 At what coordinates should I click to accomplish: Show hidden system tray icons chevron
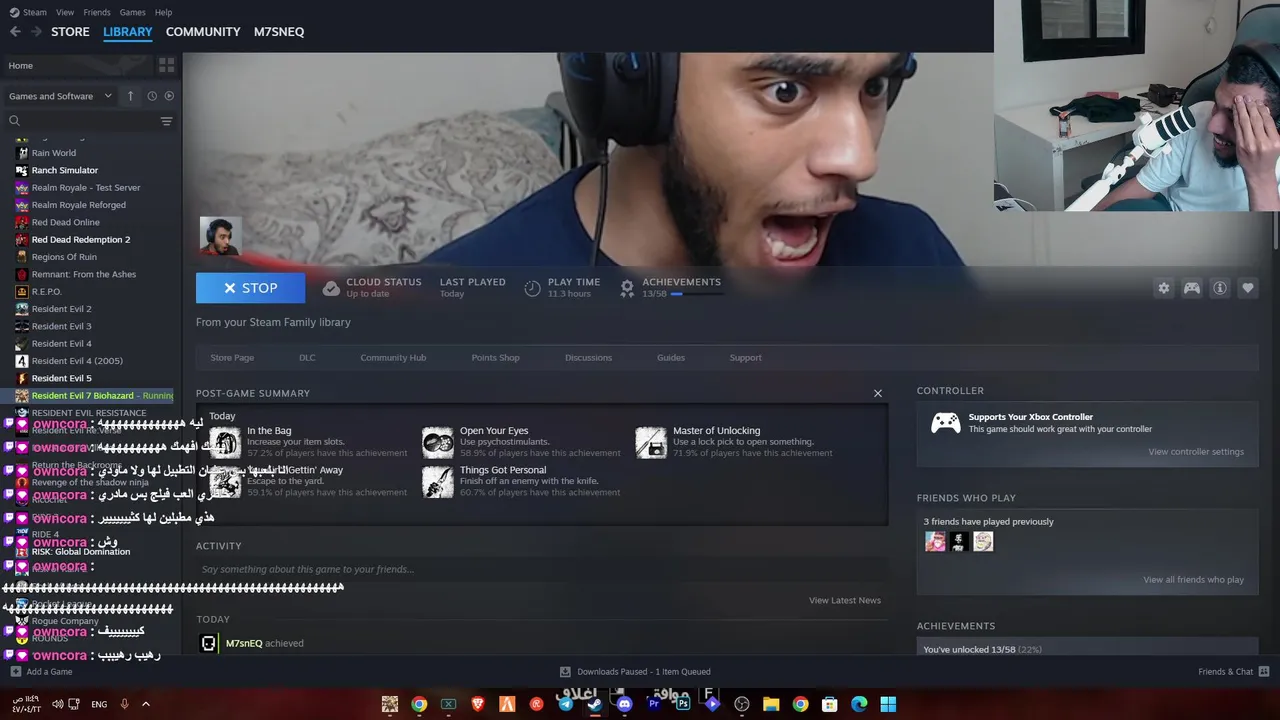tap(146, 704)
